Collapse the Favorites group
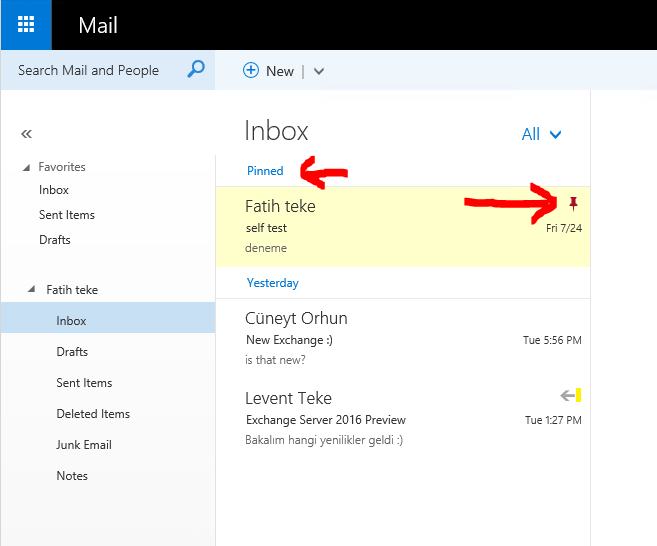 click(x=26, y=168)
